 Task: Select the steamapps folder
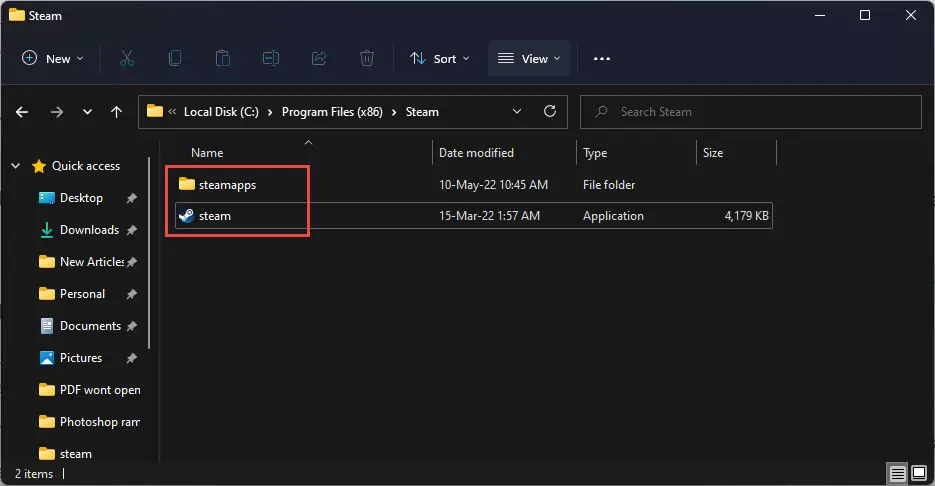coord(227,185)
